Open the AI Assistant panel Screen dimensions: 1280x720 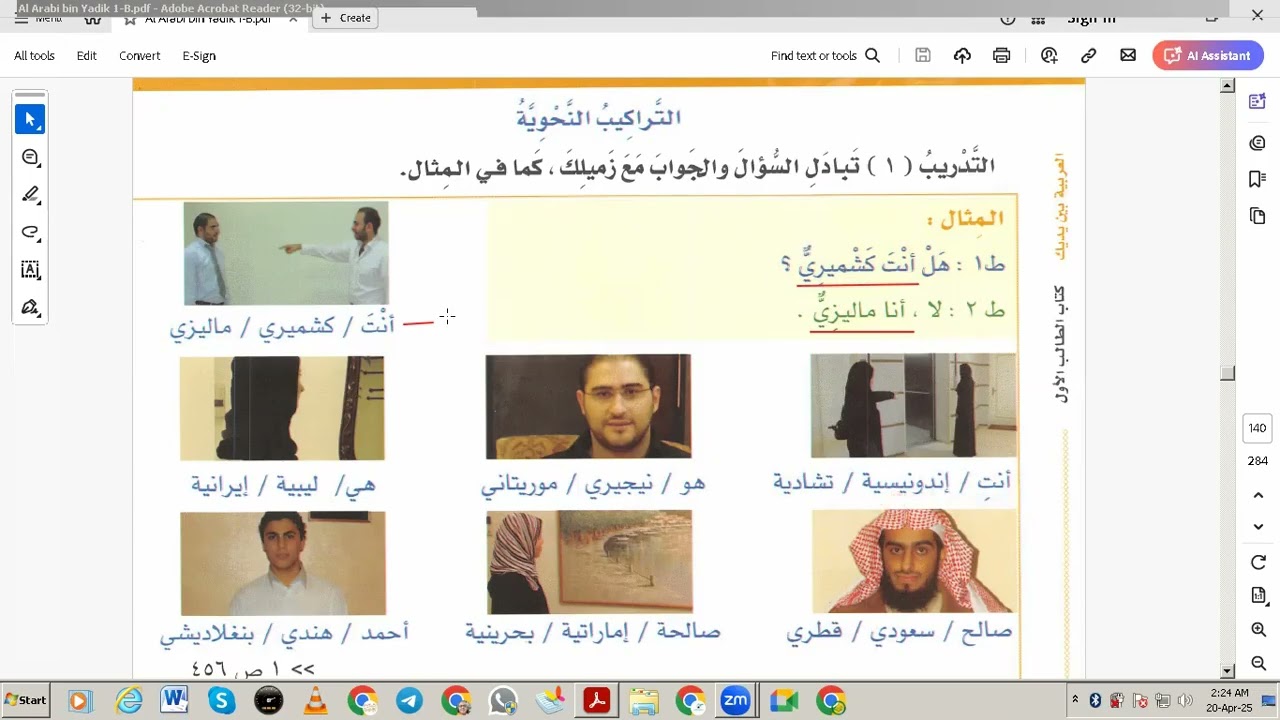[x=1208, y=56]
